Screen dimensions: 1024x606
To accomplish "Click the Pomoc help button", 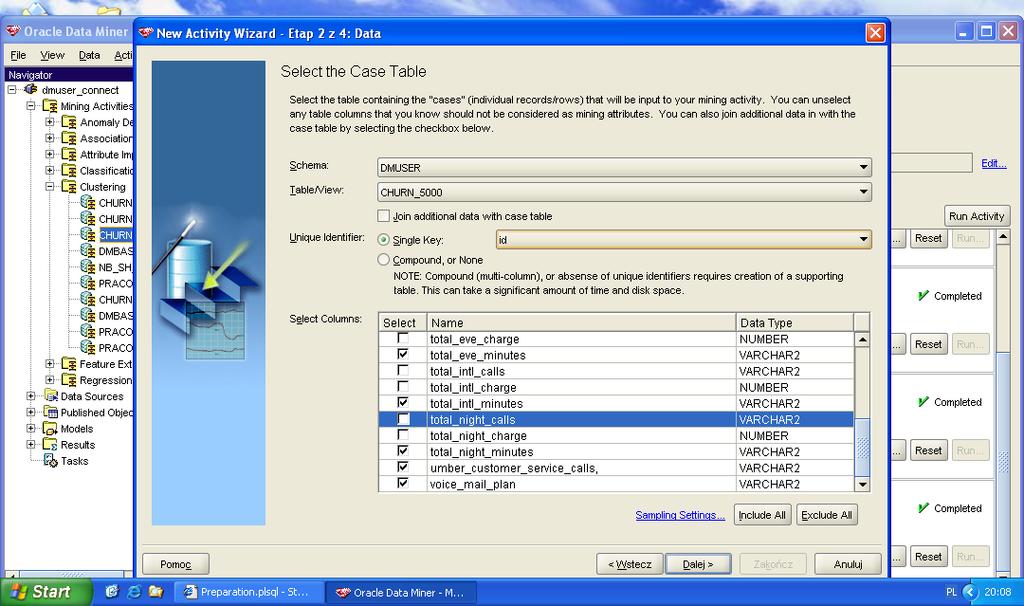I will pos(176,564).
